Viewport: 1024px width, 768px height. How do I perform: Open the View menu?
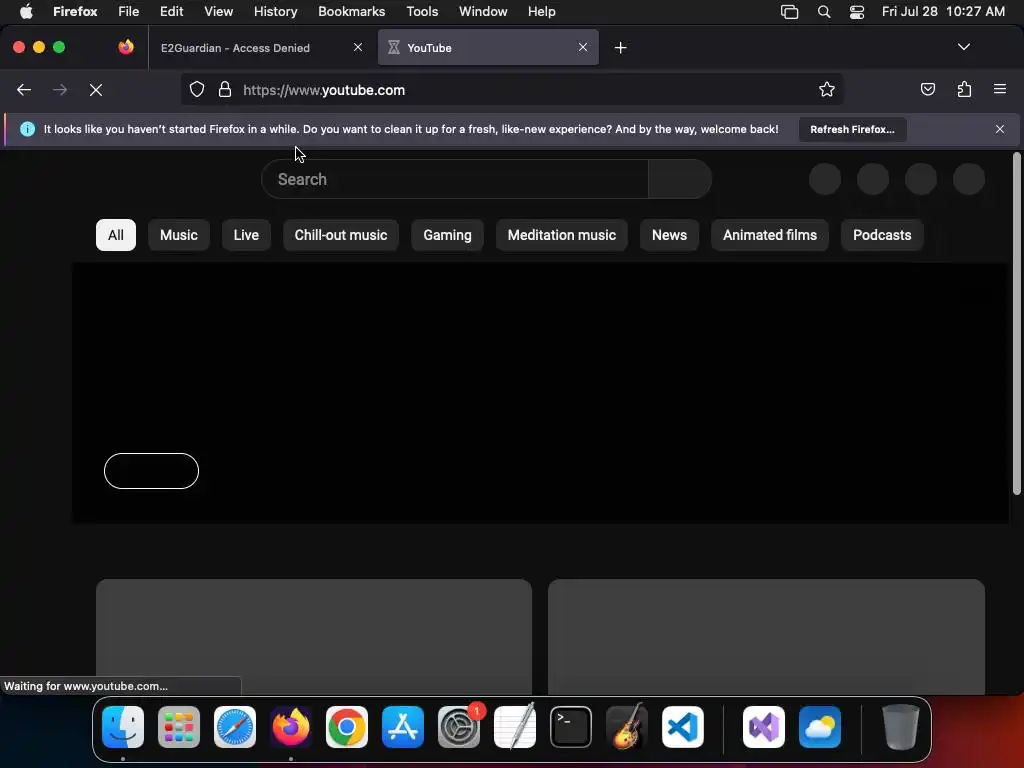pyautogui.click(x=218, y=11)
